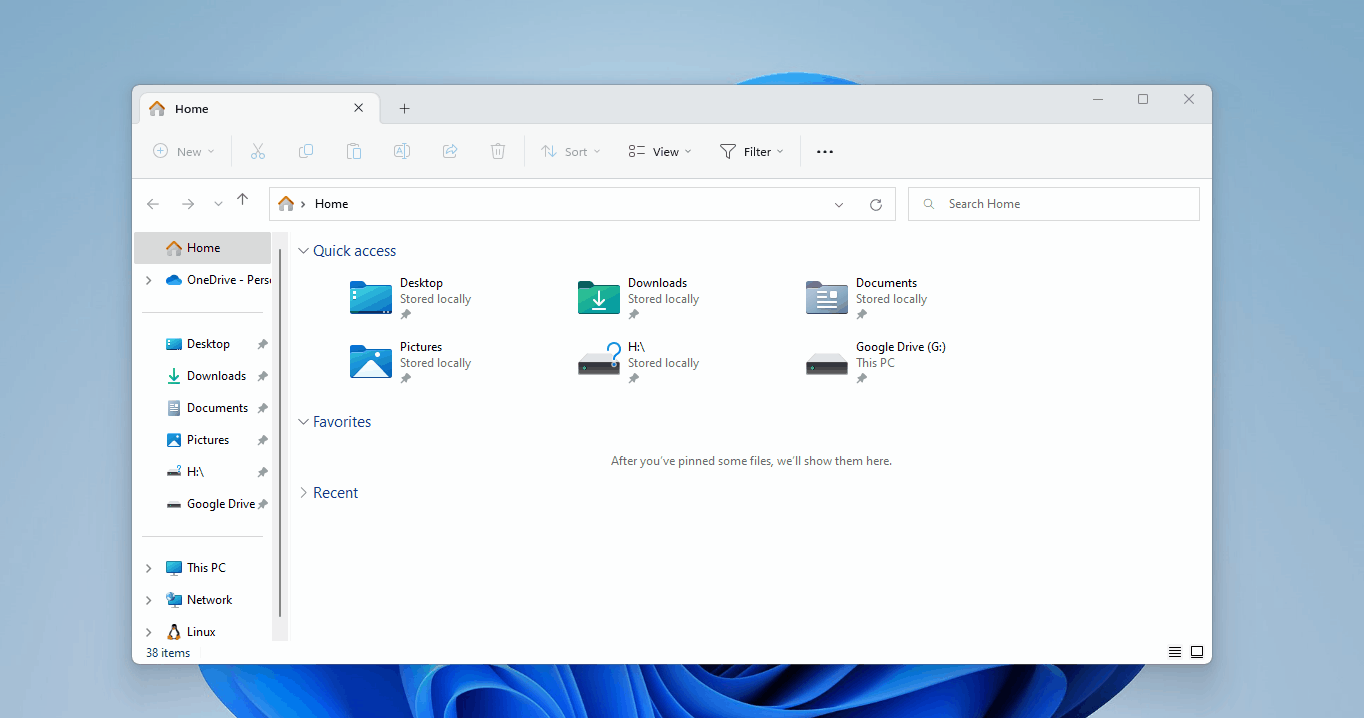Refresh the Home view
This screenshot has width=1364, height=718.
pos(876,204)
